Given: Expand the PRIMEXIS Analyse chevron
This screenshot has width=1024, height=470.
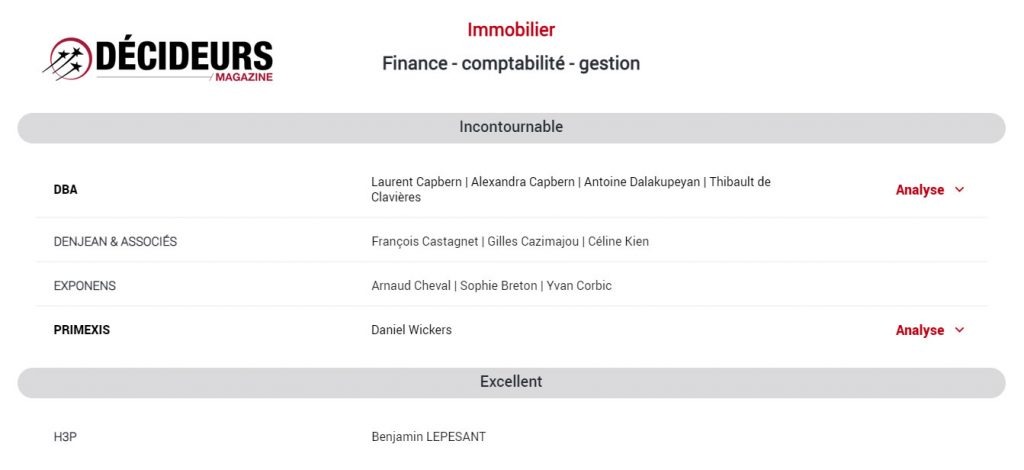Looking at the screenshot, I should click(x=959, y=330).
